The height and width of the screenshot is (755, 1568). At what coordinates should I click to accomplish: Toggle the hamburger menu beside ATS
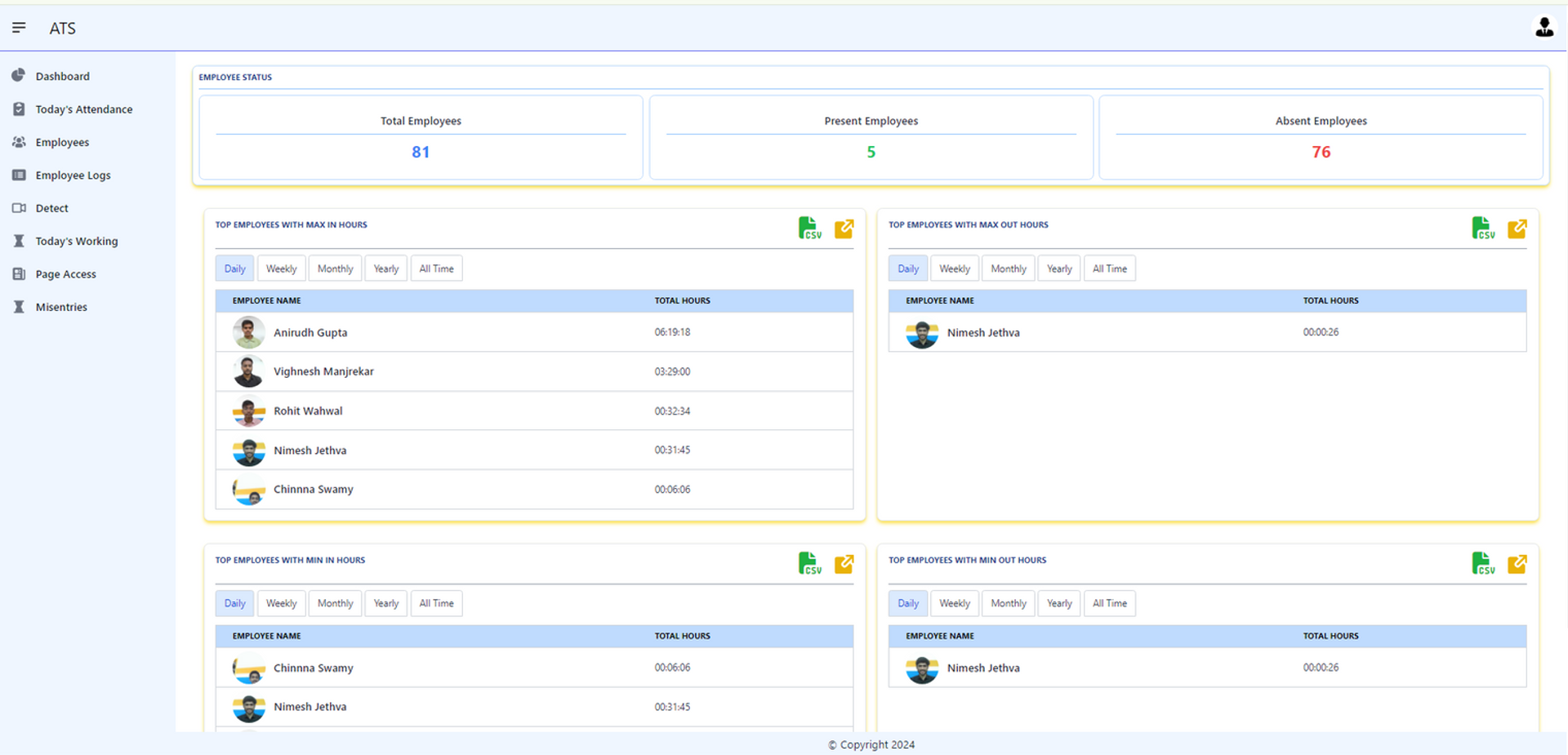pos(19,28)
